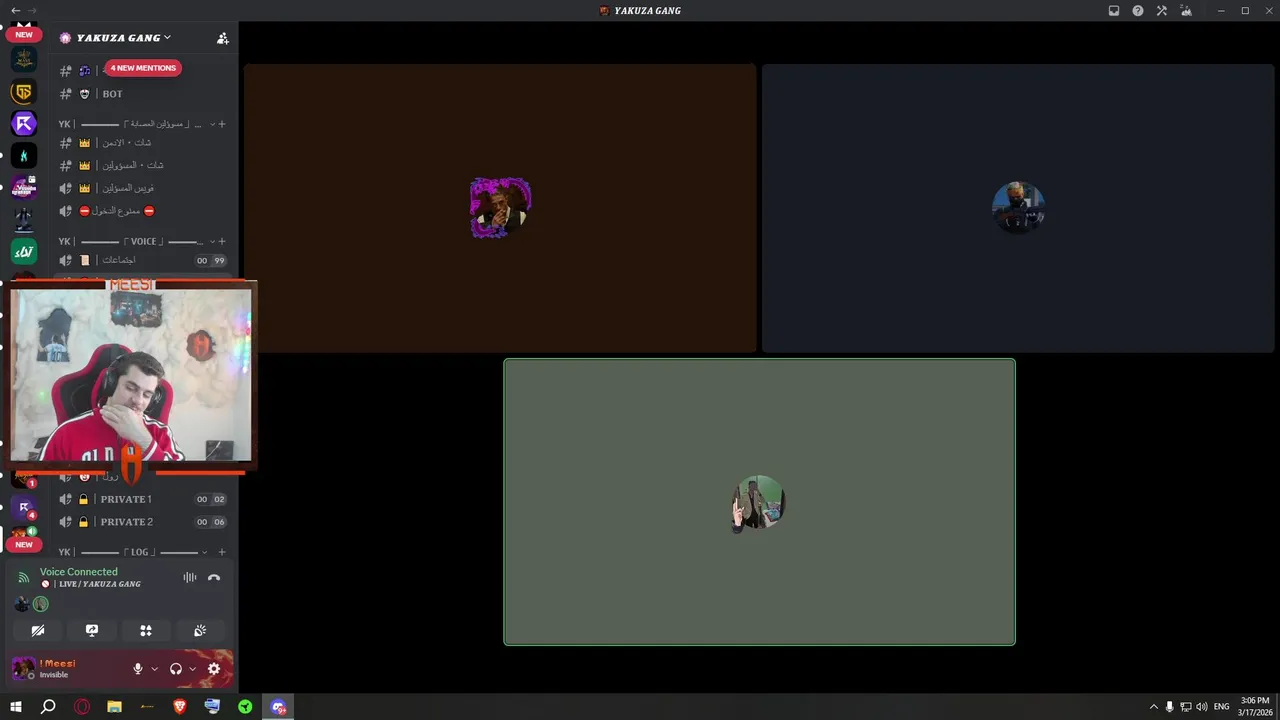Join the اجتماعات voice channel
1280x720 pixels.
(144, 260)
